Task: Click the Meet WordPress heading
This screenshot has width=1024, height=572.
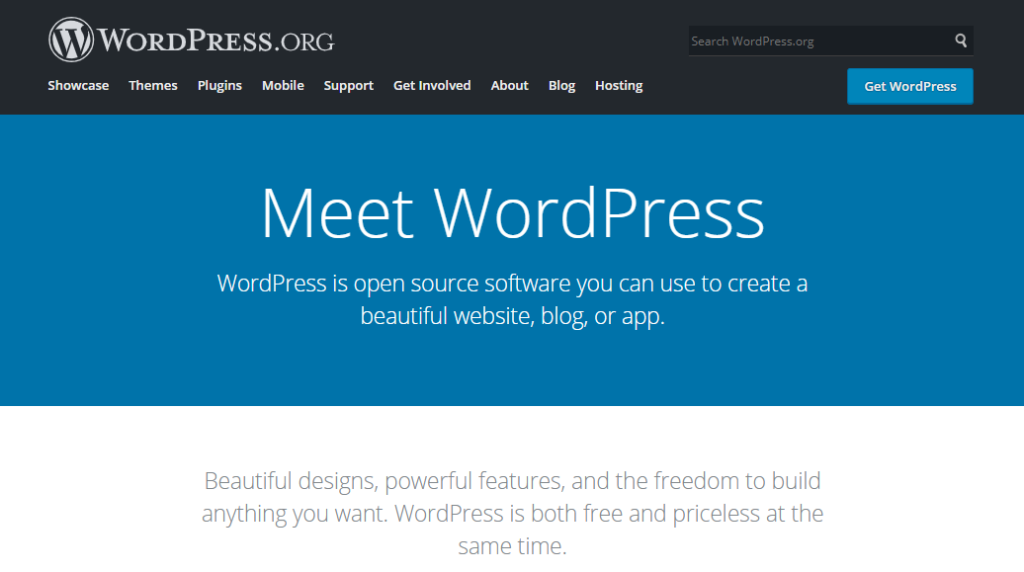Action: (513, 213)
